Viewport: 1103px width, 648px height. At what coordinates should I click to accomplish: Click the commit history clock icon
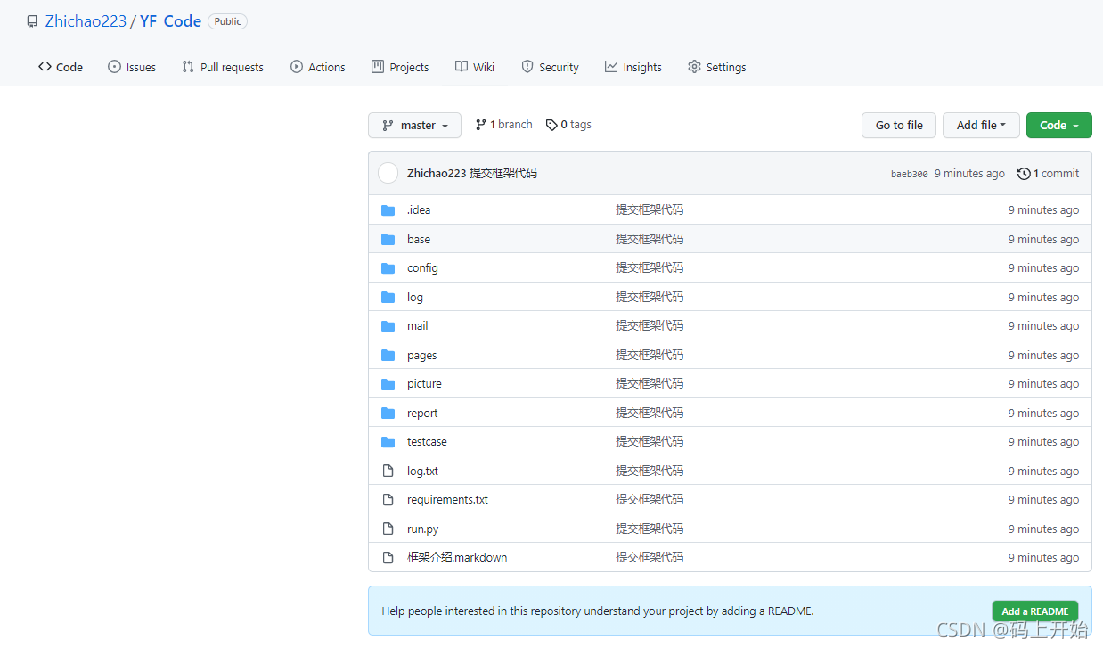coord(1024,173)
